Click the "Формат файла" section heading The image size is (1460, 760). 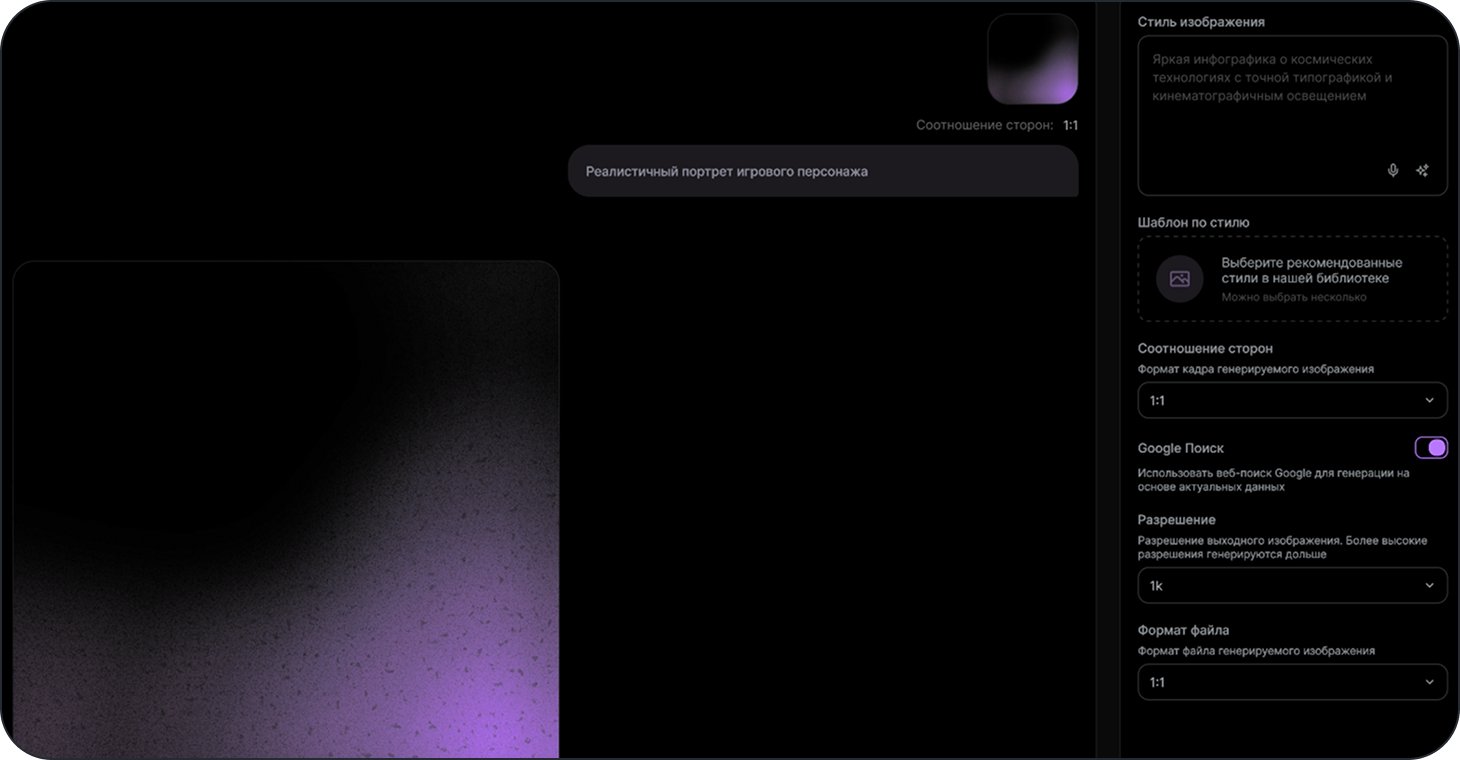click(1183, 630)
